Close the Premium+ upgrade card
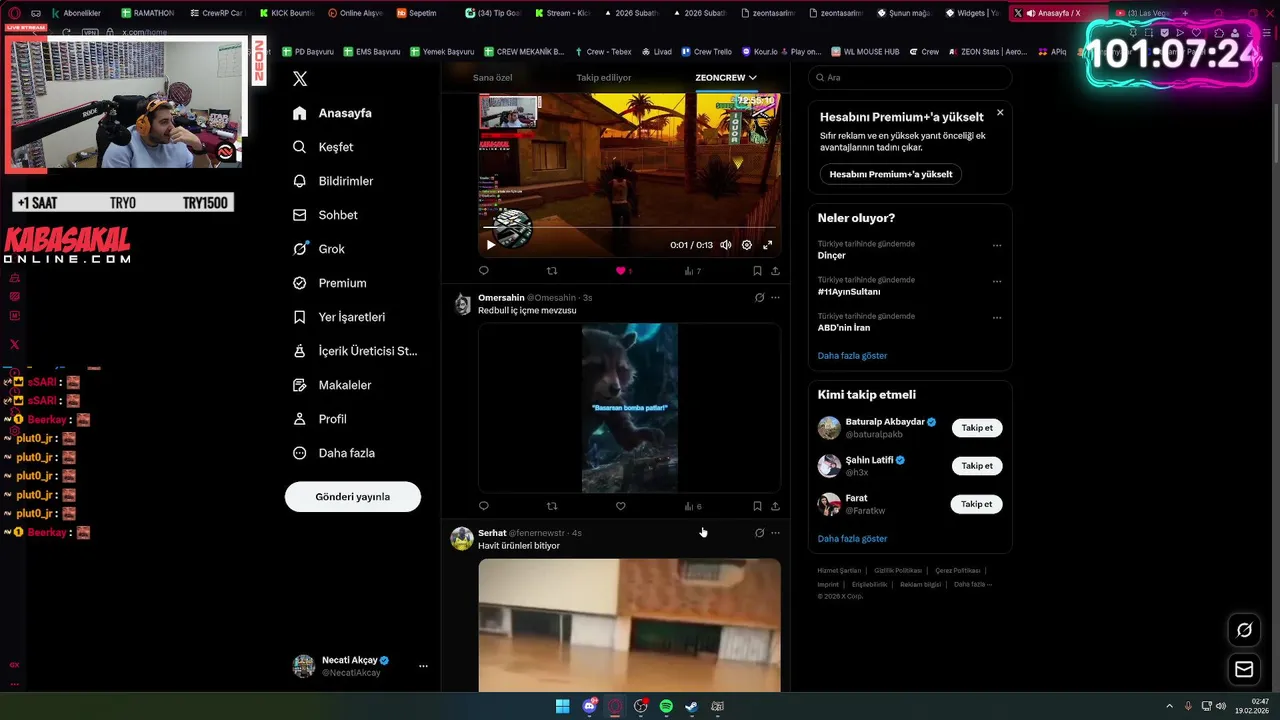 pyautogui.click(x=1000, y=113)
